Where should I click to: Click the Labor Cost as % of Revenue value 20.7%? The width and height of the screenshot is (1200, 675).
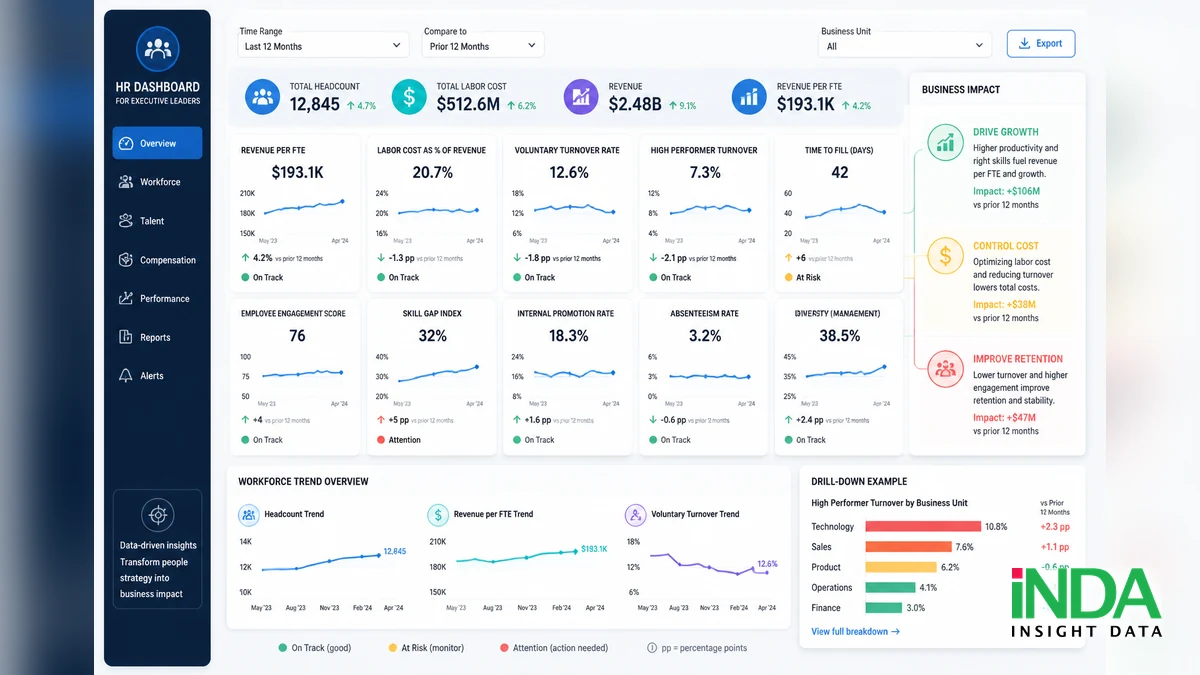pyautogui.click(x=432, y=172)
